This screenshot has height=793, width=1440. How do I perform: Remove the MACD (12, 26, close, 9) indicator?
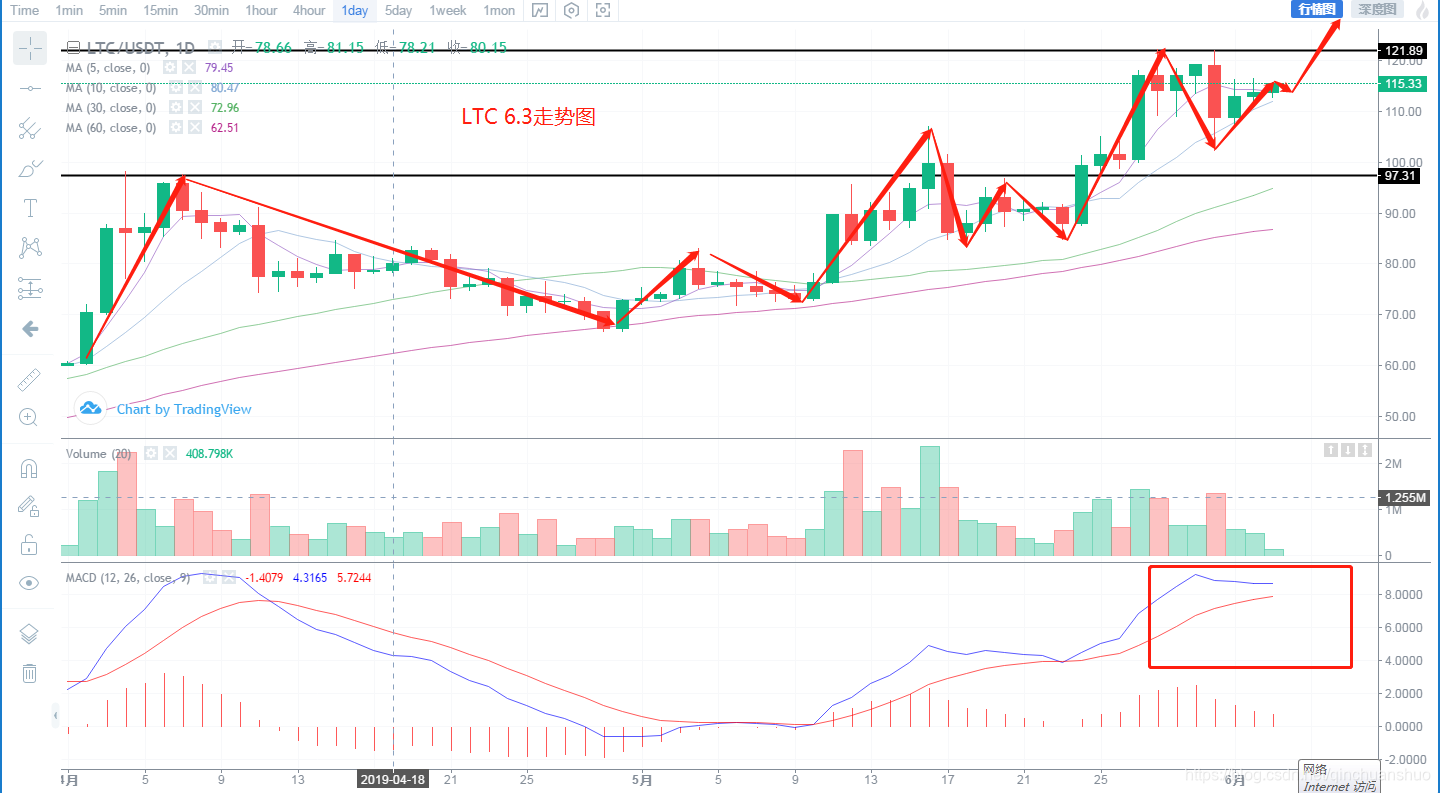coord(229,577)
